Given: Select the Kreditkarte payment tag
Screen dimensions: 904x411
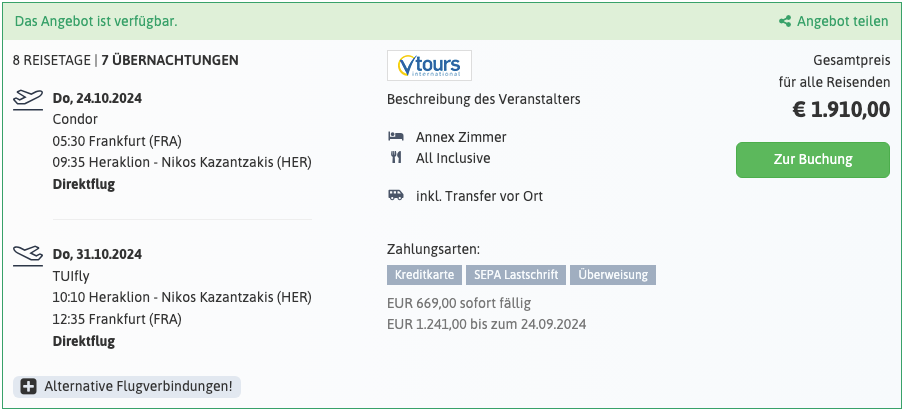Looking at the screenshot, I should (424, 275).
